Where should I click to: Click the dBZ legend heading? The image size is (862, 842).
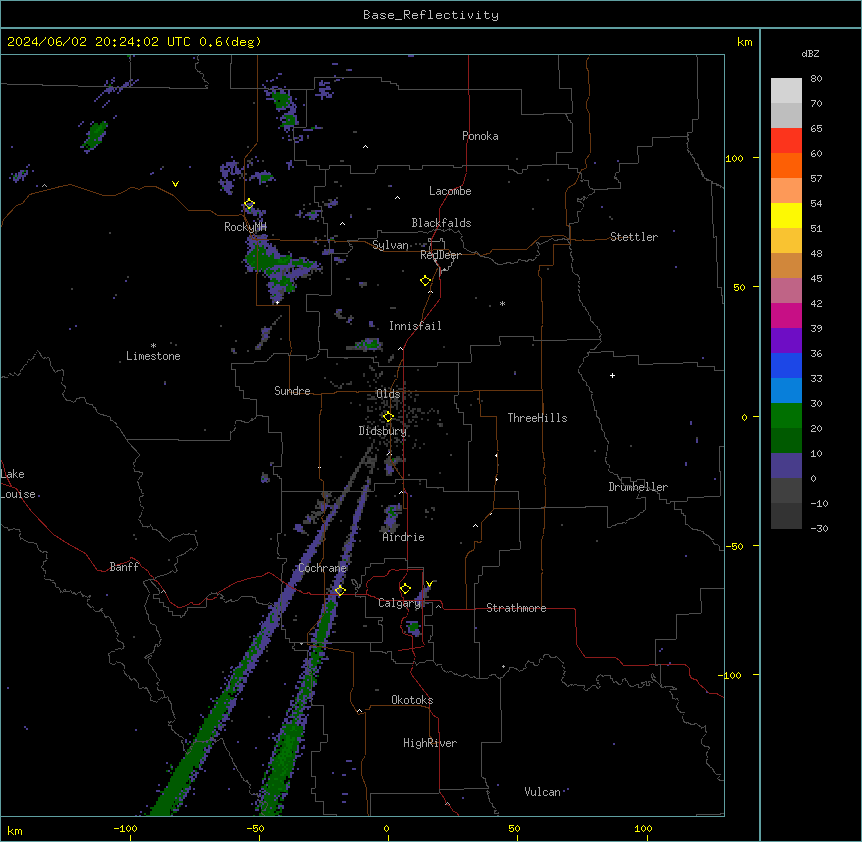[x=810, y=54]
